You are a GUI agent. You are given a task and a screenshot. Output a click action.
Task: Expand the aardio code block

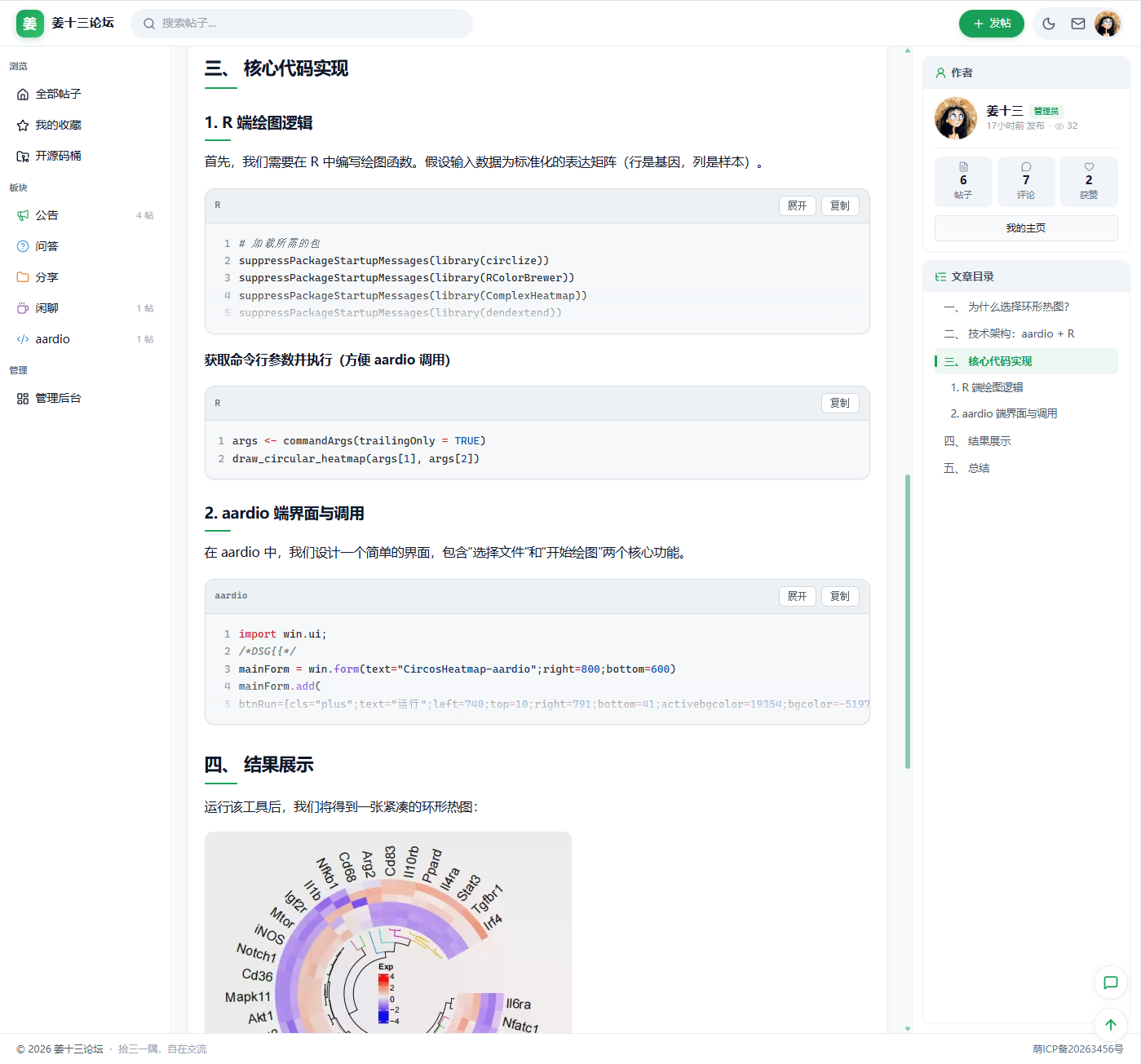coord(798,596)
